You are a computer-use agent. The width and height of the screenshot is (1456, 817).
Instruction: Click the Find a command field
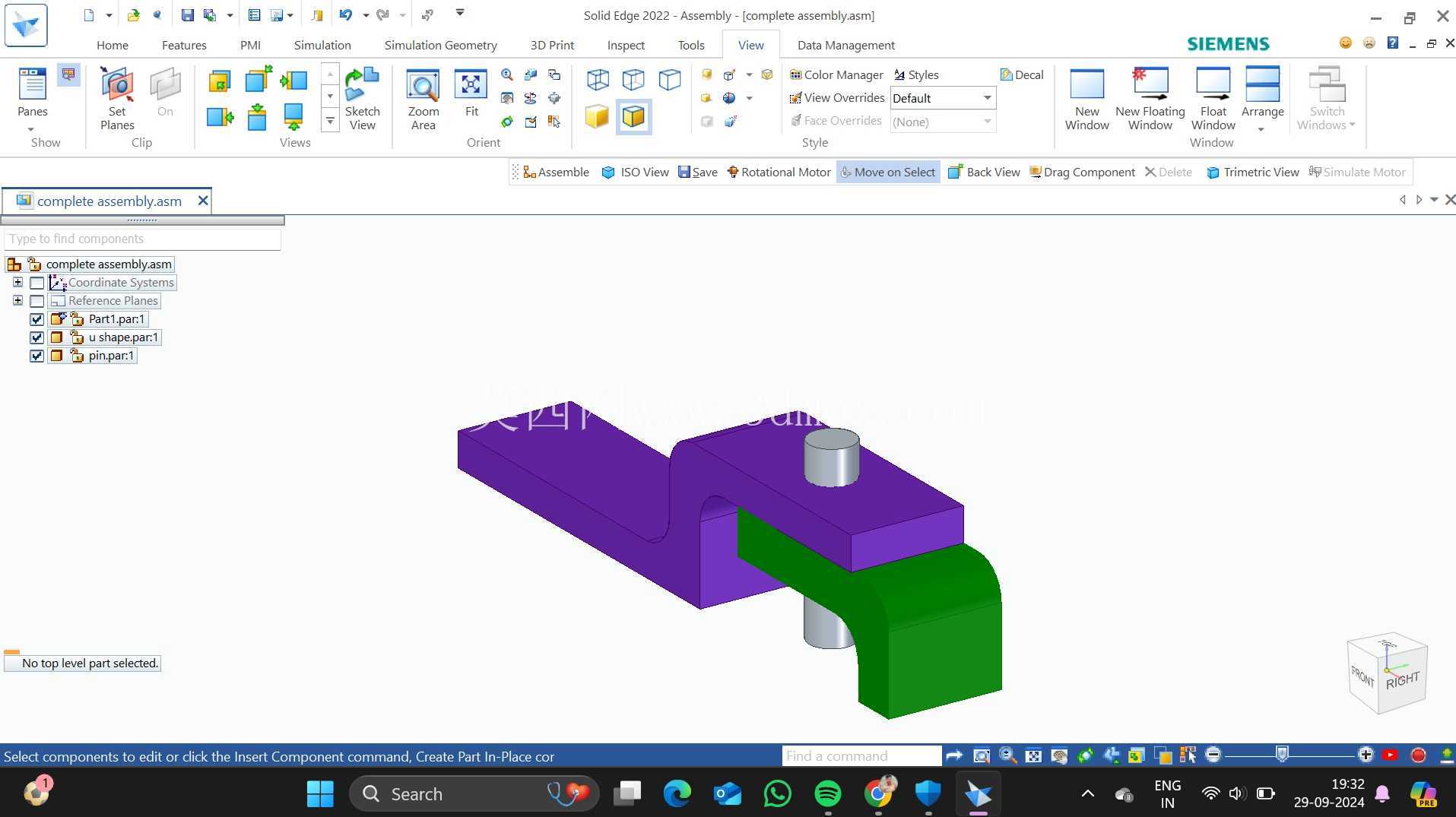point(861,755)
